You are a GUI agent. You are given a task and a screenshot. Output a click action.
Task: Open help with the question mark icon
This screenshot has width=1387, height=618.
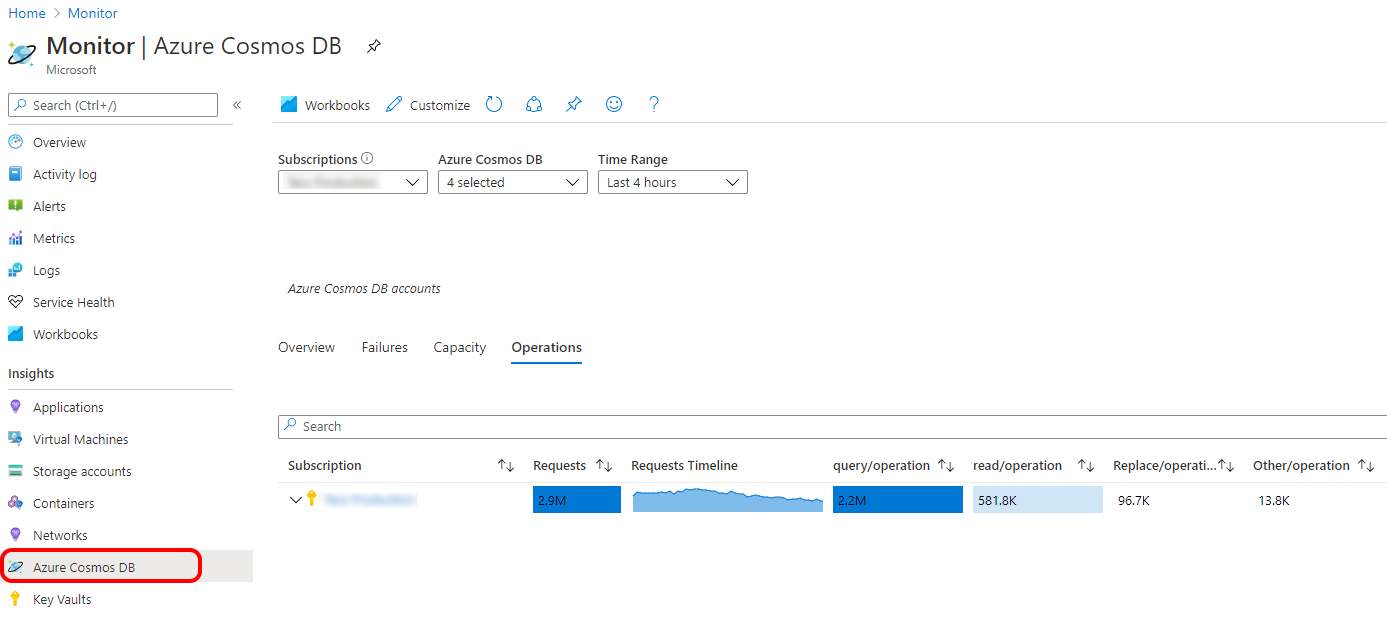(653, 104)
